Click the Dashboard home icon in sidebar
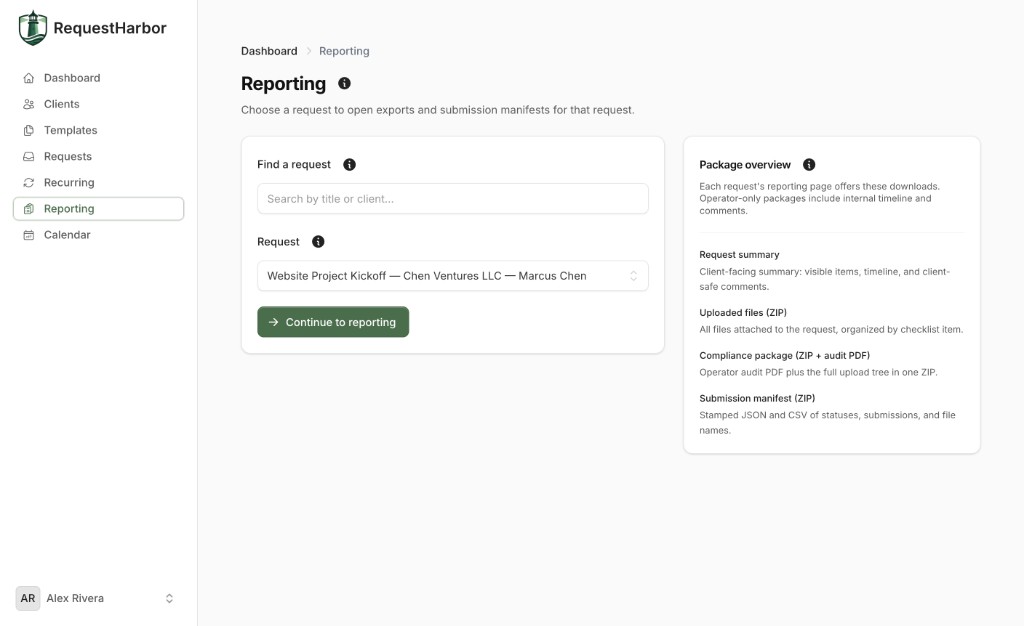Image resolution: width=1024 pixels, height=626 pixels. click(x=29, y=78)
